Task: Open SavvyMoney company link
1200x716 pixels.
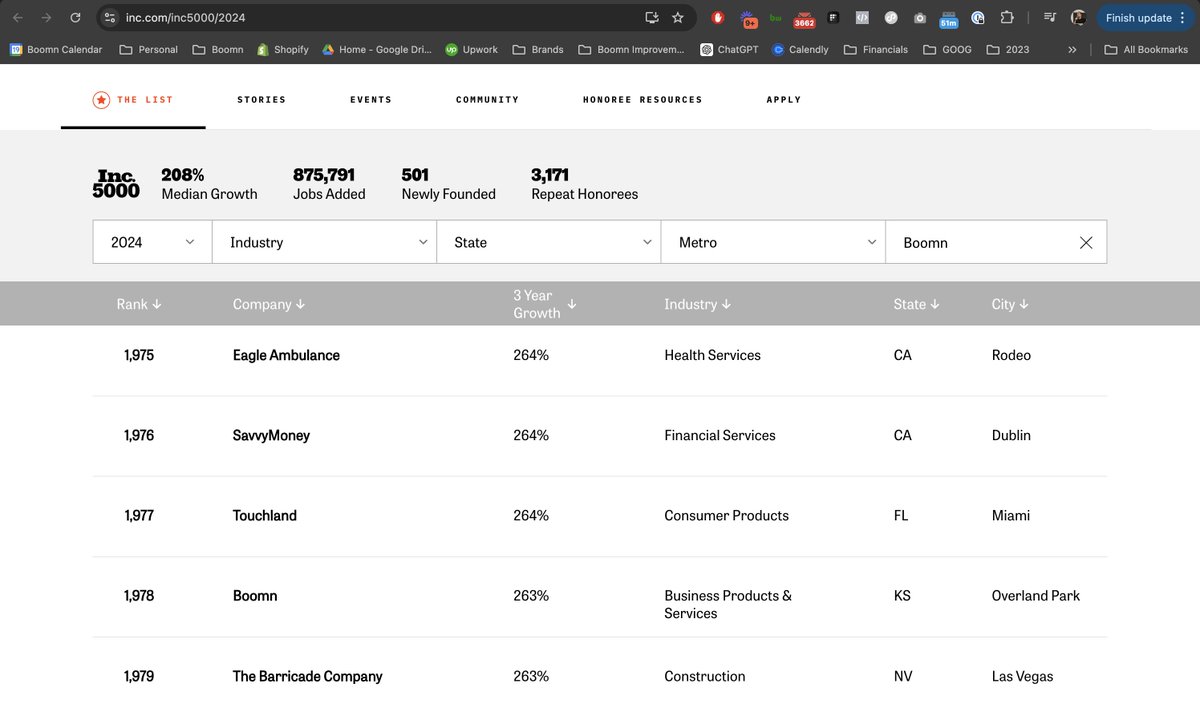Action: [x=271, y=435]
